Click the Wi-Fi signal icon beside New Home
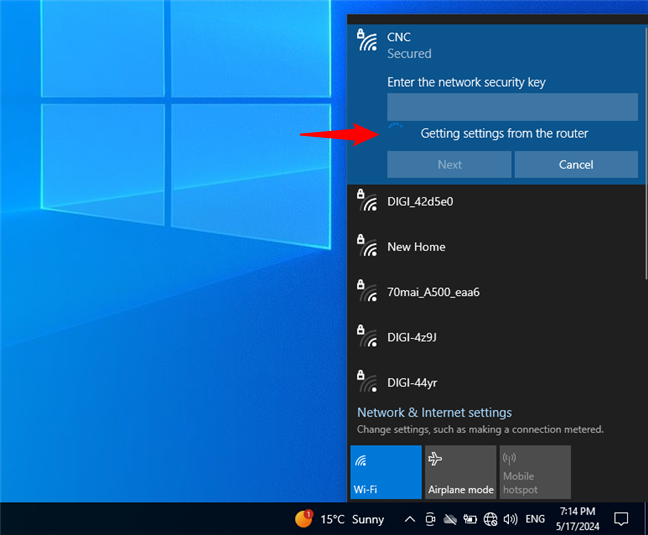This screenshot has width=648, height=535. (x=367, y=246)
